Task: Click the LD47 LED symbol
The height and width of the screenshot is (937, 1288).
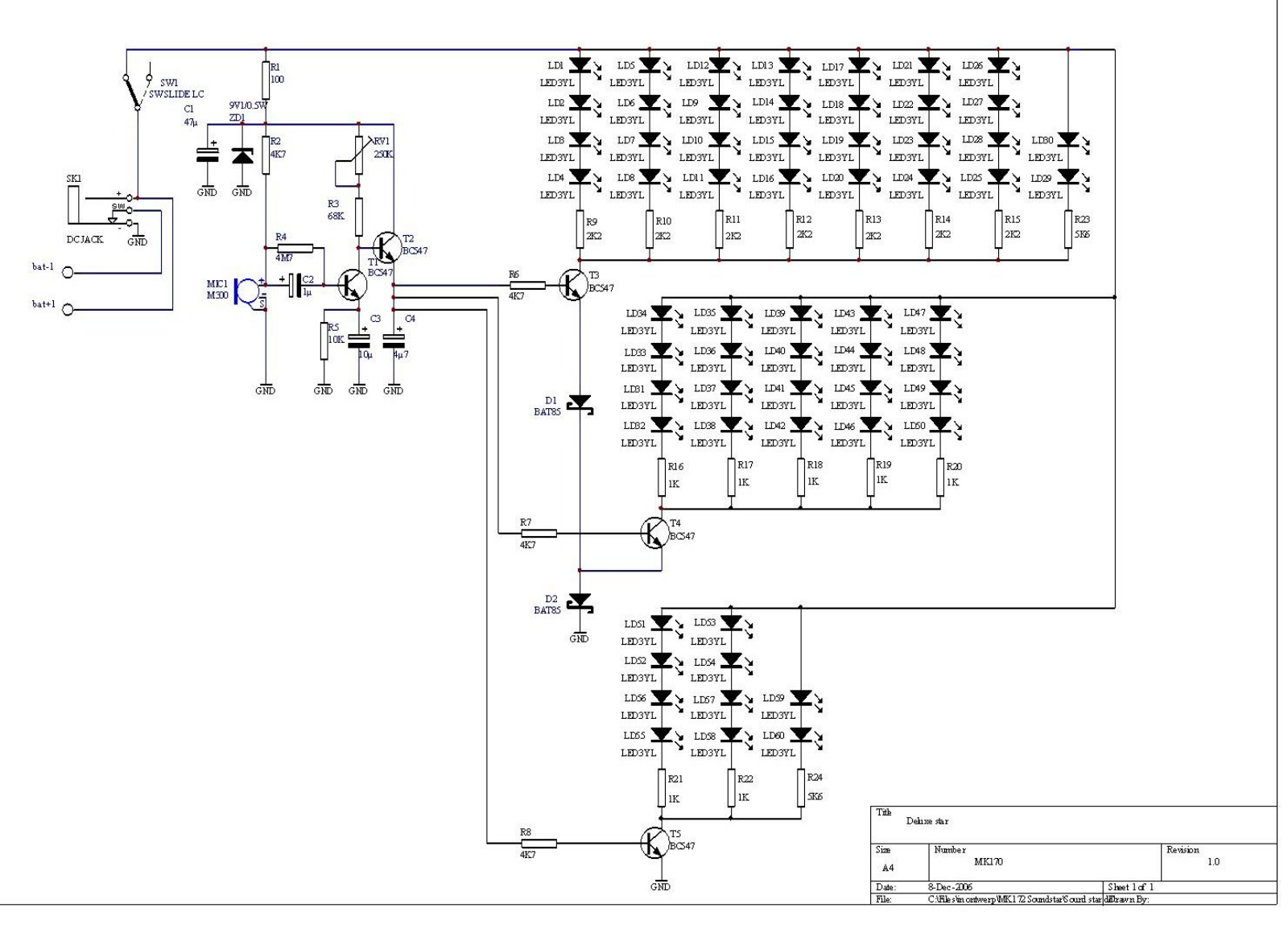Action: [x=944, y=314]
